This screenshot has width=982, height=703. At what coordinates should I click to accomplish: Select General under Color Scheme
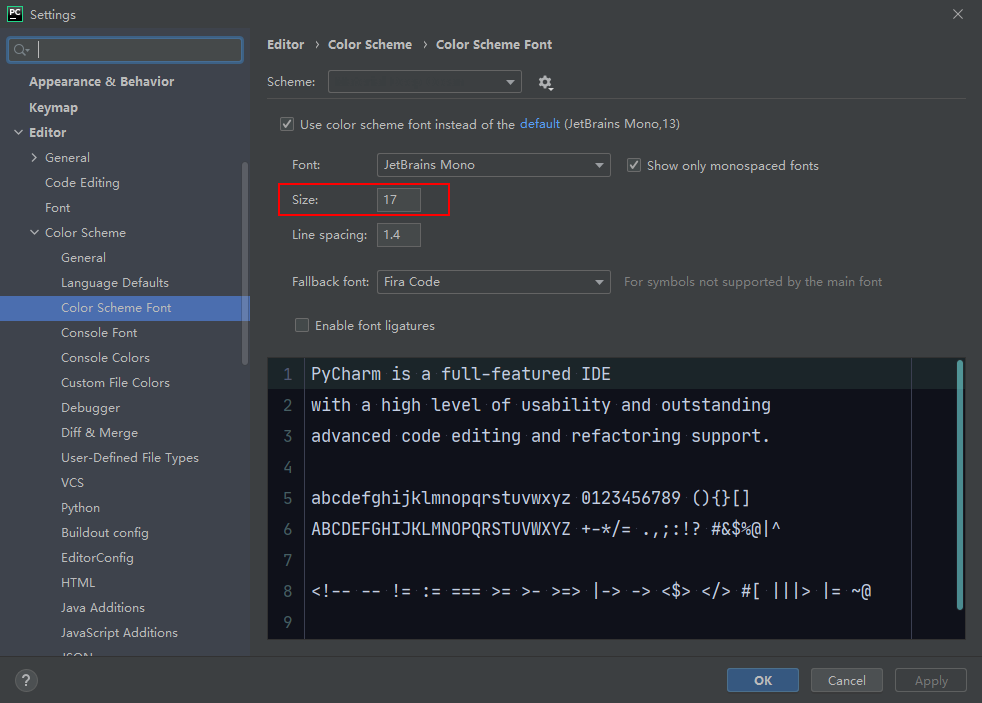[83, 257]
